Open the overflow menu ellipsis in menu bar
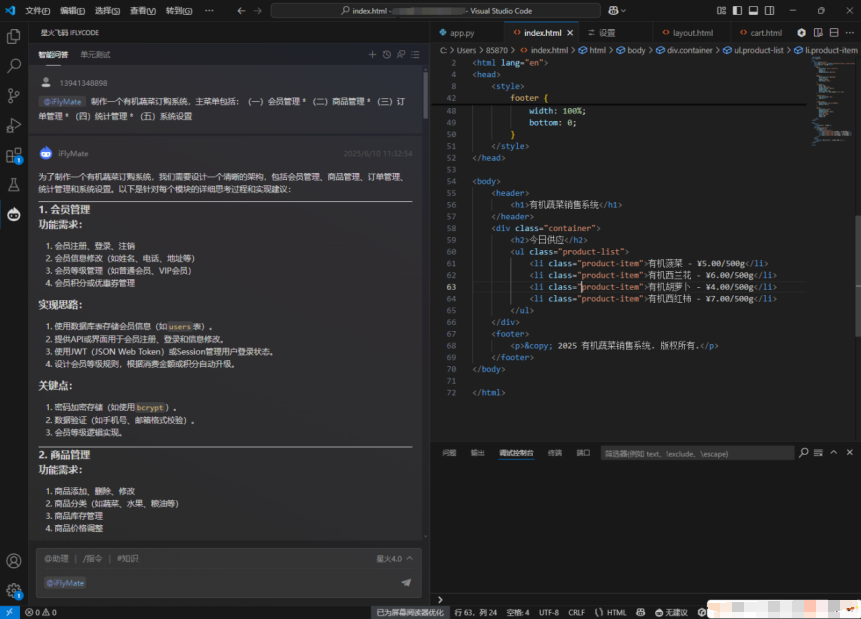This screenshot has height=619, width=861. [x=209, y=10]
